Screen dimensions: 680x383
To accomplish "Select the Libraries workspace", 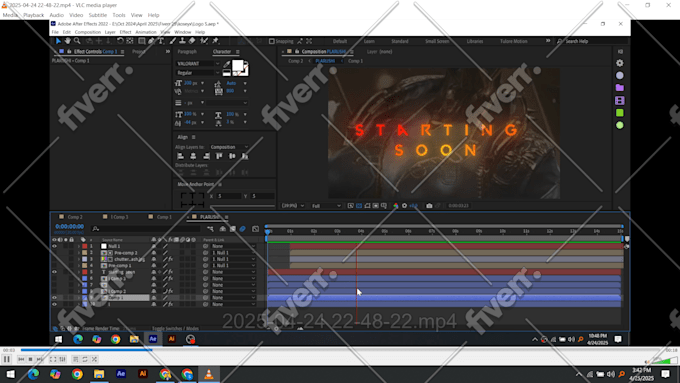I will point(475,41).
